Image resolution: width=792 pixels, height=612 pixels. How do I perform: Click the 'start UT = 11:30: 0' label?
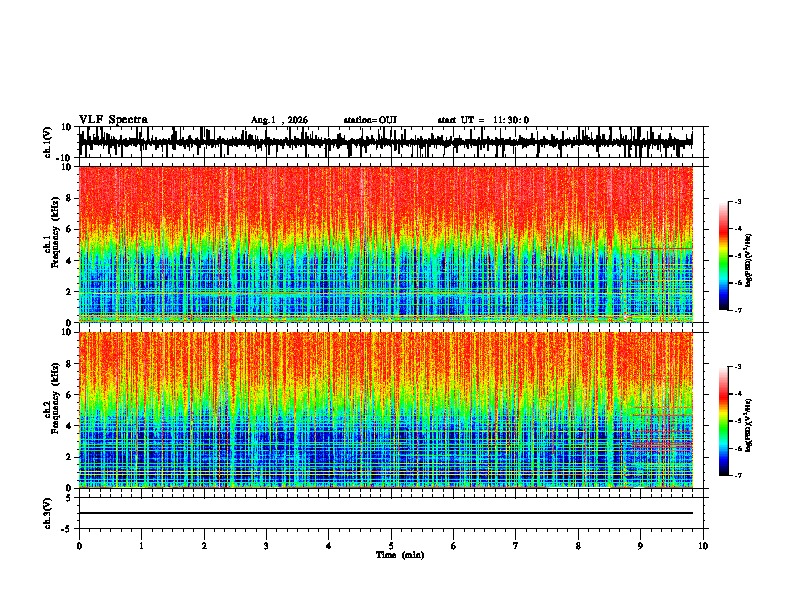[x=483, y=120]
